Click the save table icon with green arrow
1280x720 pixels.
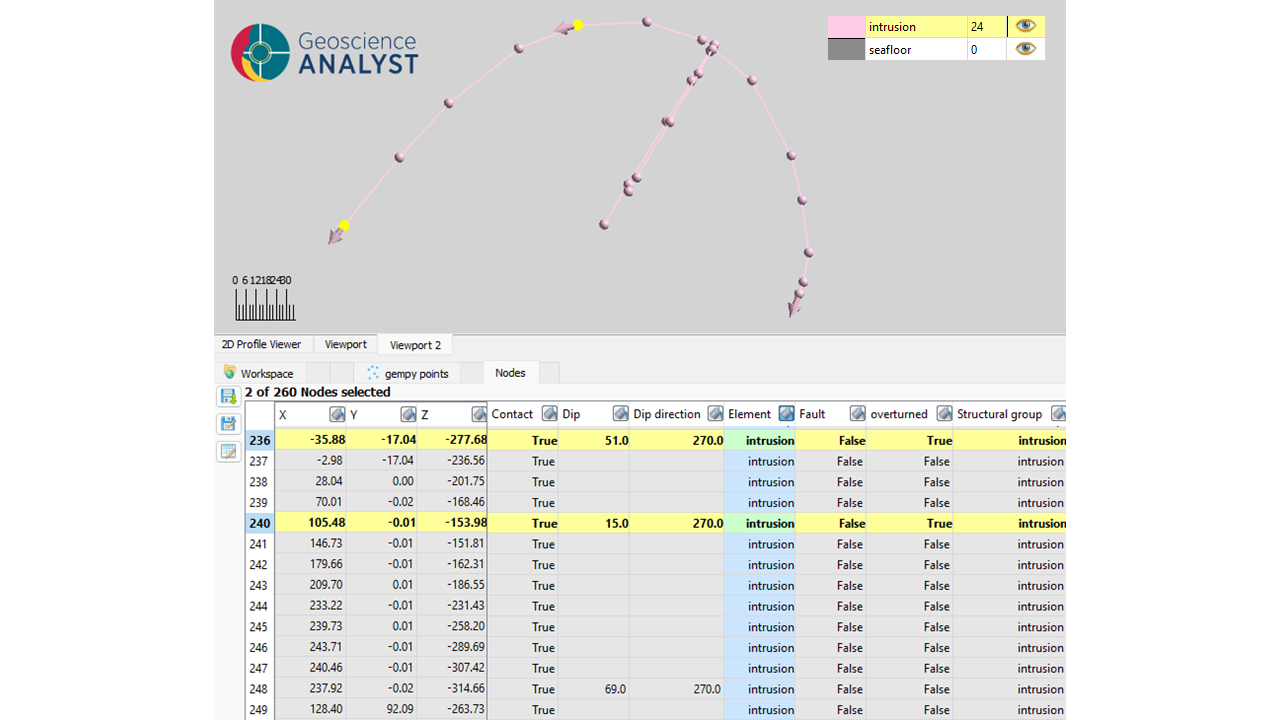pos(228,397)
